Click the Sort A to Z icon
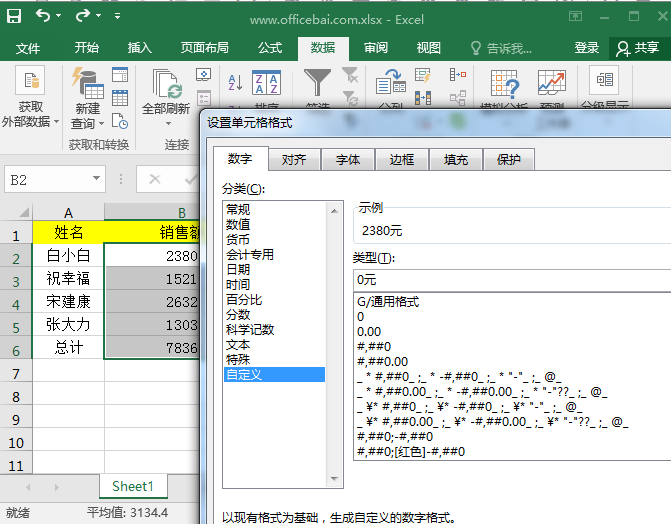The image size is (671, 524). 235,82
